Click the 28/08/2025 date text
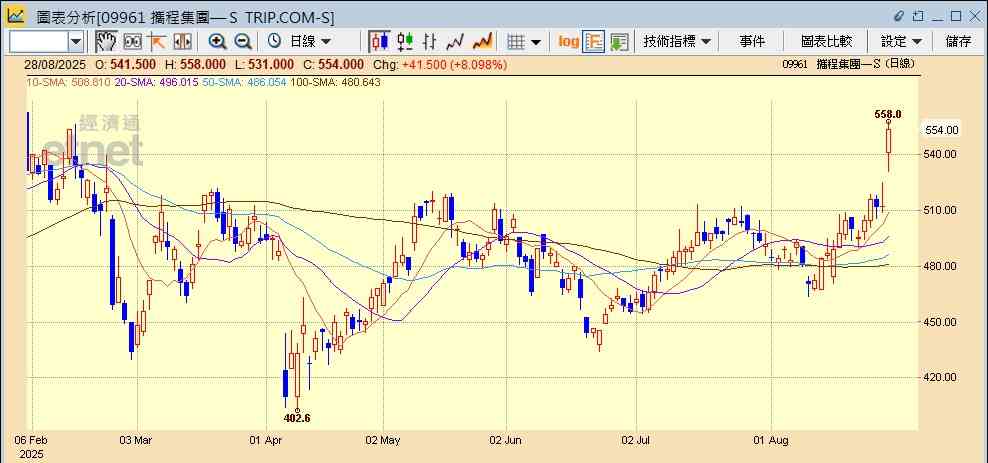 (56, 64)
